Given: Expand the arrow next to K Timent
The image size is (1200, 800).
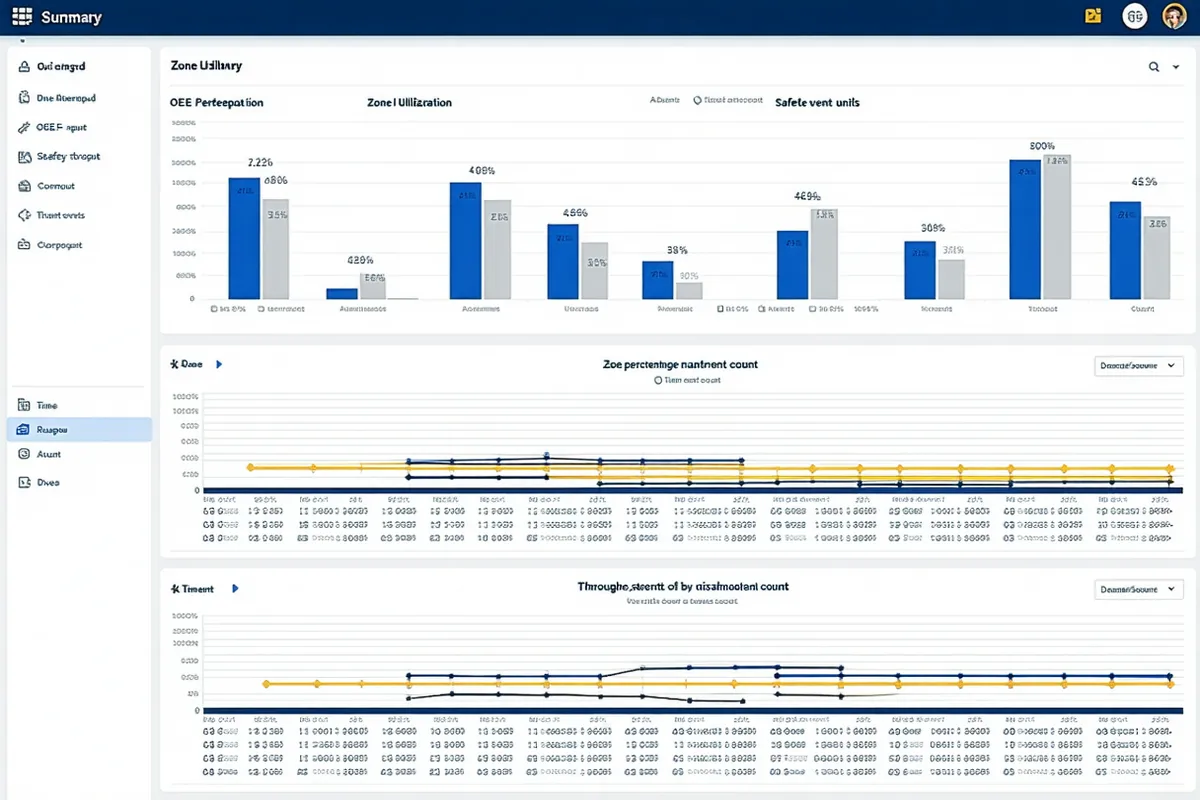Looking at the screenshot, I should pyautogui.click(x=235, y=589).
